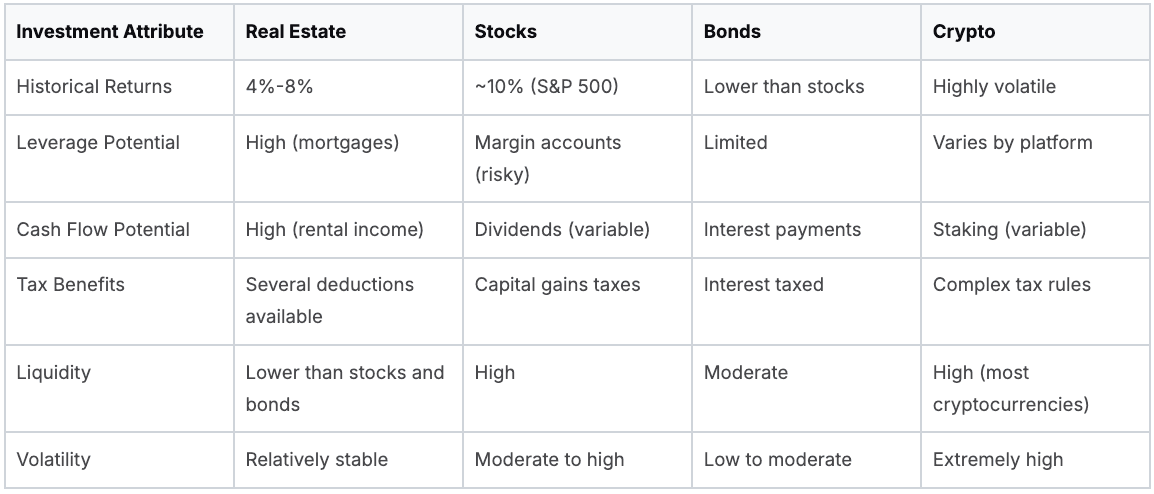Click the Stocks column header
The image size is (1154, 494).
click(x=506, y=31)
